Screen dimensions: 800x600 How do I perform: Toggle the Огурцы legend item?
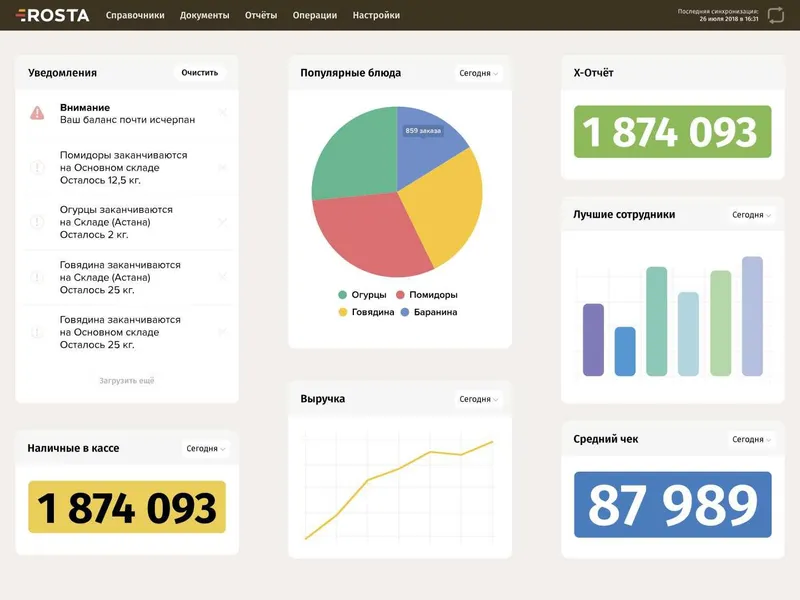point(363,295)
